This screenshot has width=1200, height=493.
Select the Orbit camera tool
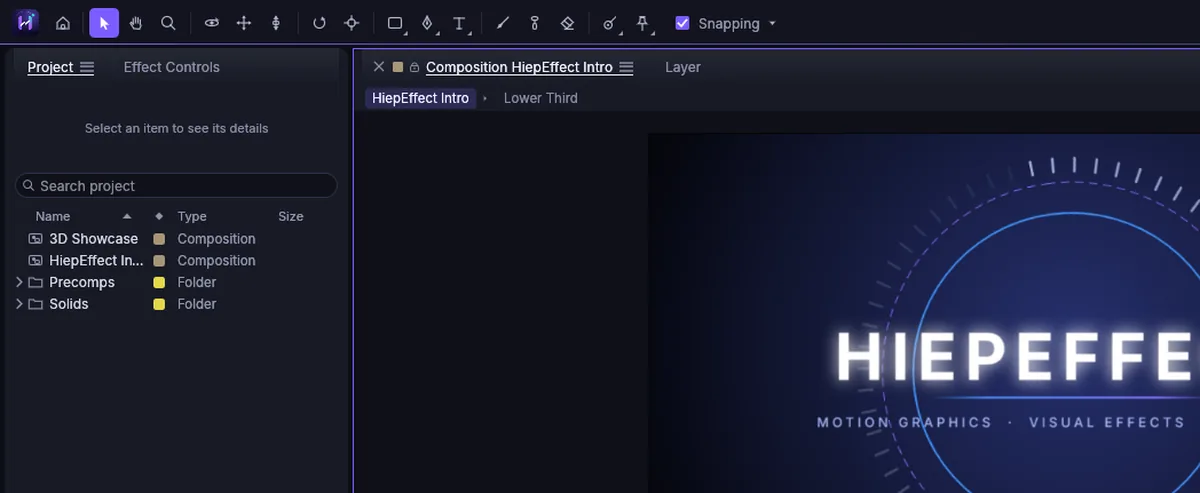coord(211,23)
